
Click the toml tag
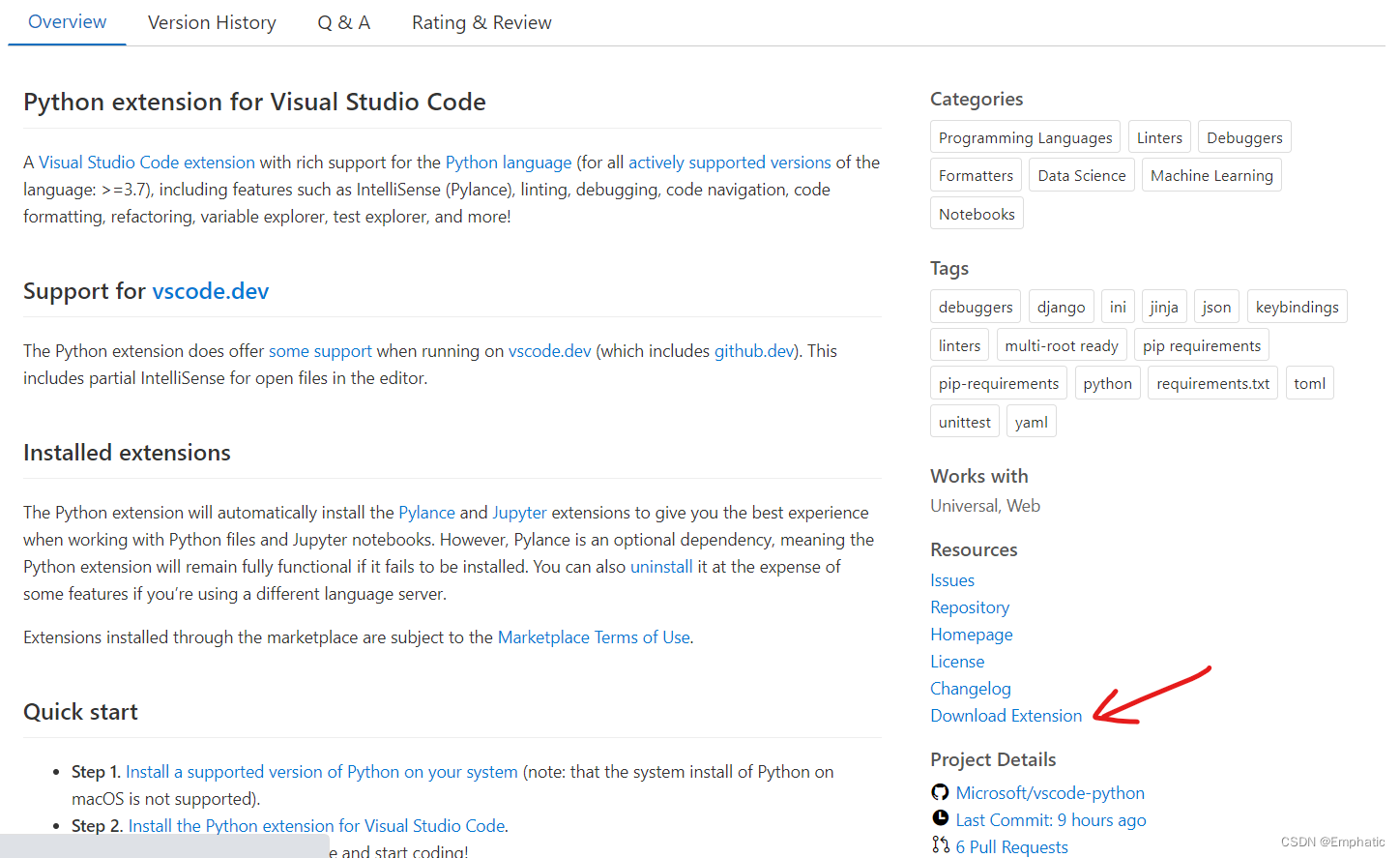[x=1309, y=383]
